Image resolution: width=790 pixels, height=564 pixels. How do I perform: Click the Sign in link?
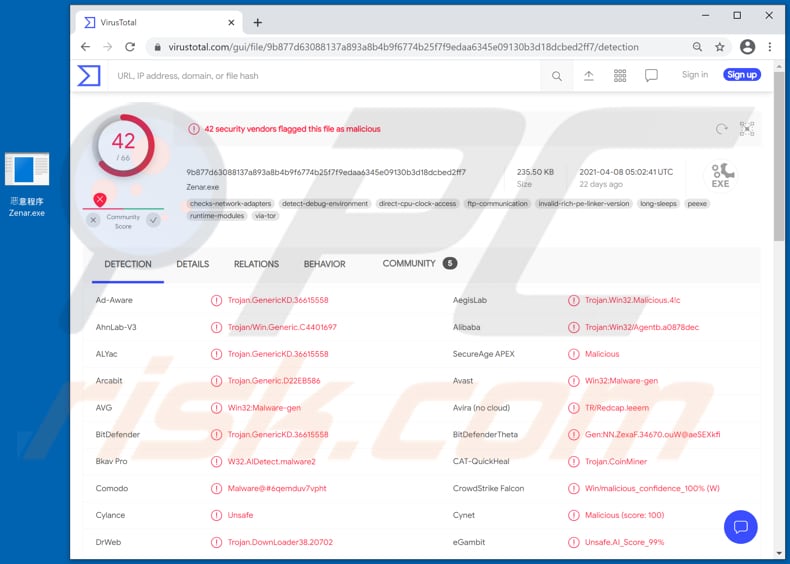[x=695, y=75]
